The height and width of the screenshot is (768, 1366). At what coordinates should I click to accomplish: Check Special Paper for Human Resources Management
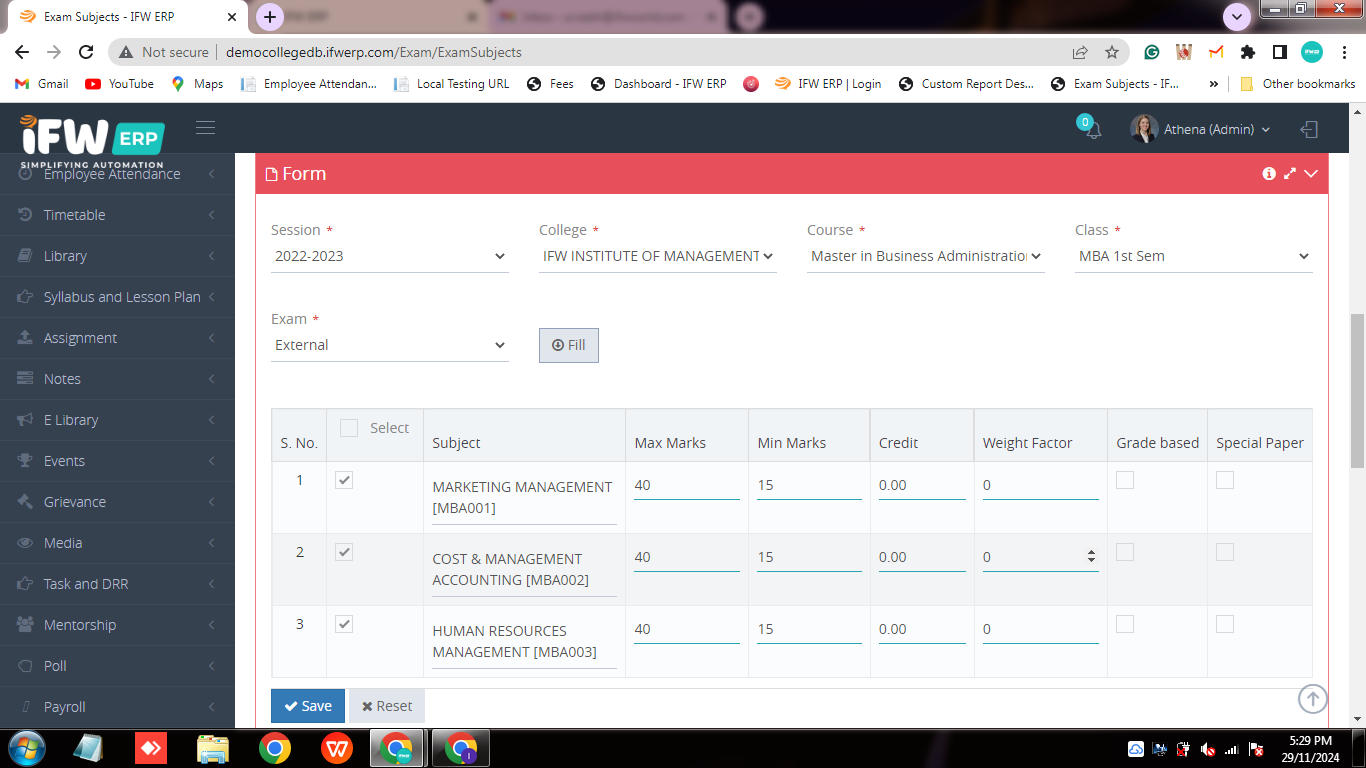[1225, 624]
